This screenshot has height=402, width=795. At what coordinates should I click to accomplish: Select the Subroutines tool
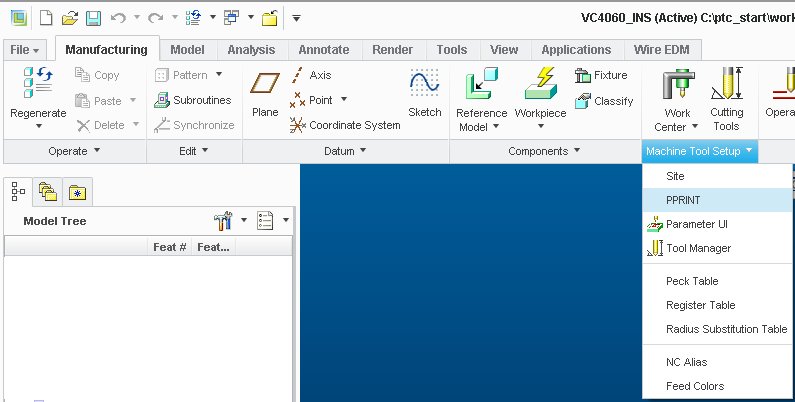coord(193,100)
